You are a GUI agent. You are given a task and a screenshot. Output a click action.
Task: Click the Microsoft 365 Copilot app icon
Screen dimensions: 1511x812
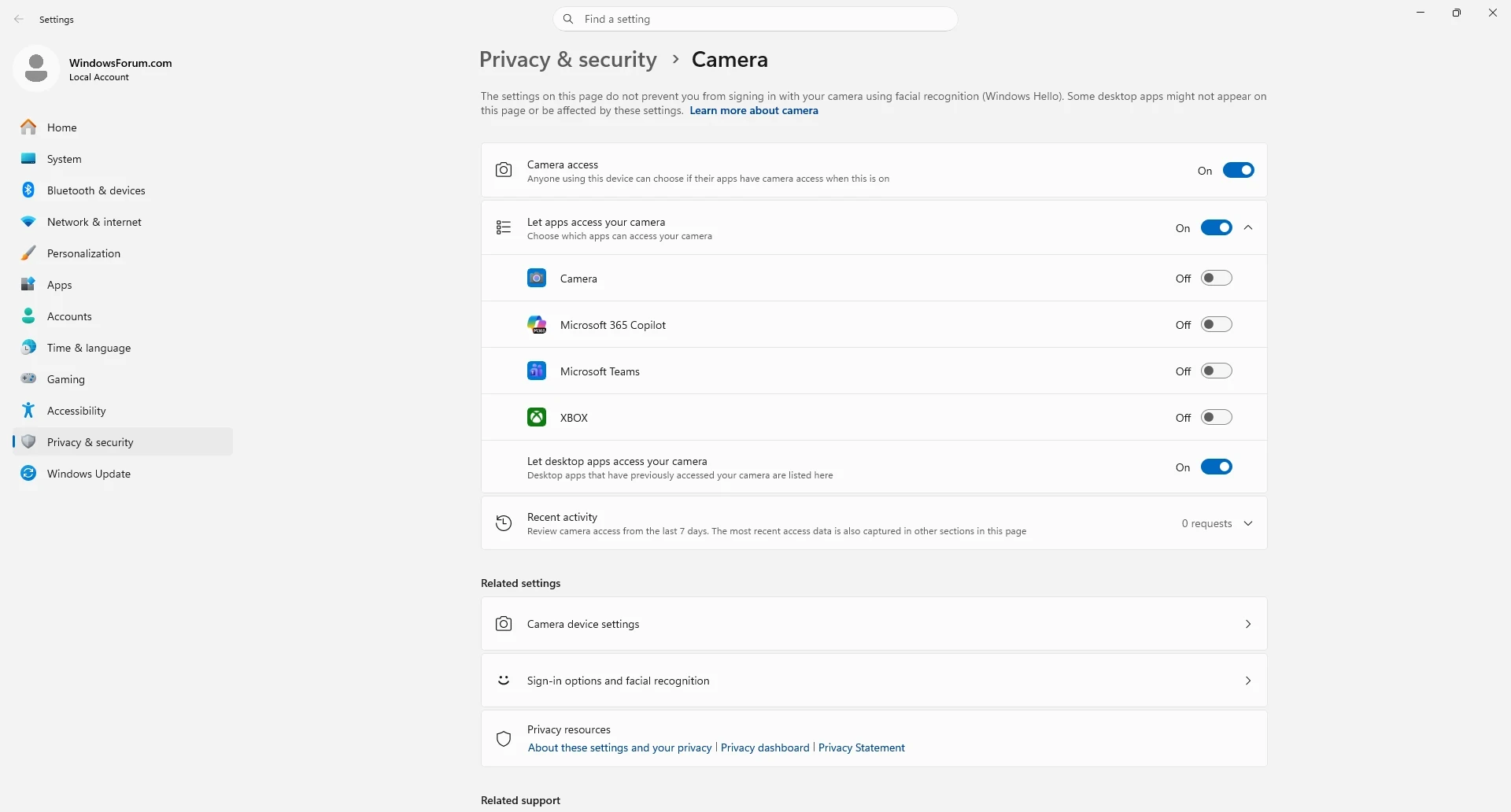(x=537, y=324)
